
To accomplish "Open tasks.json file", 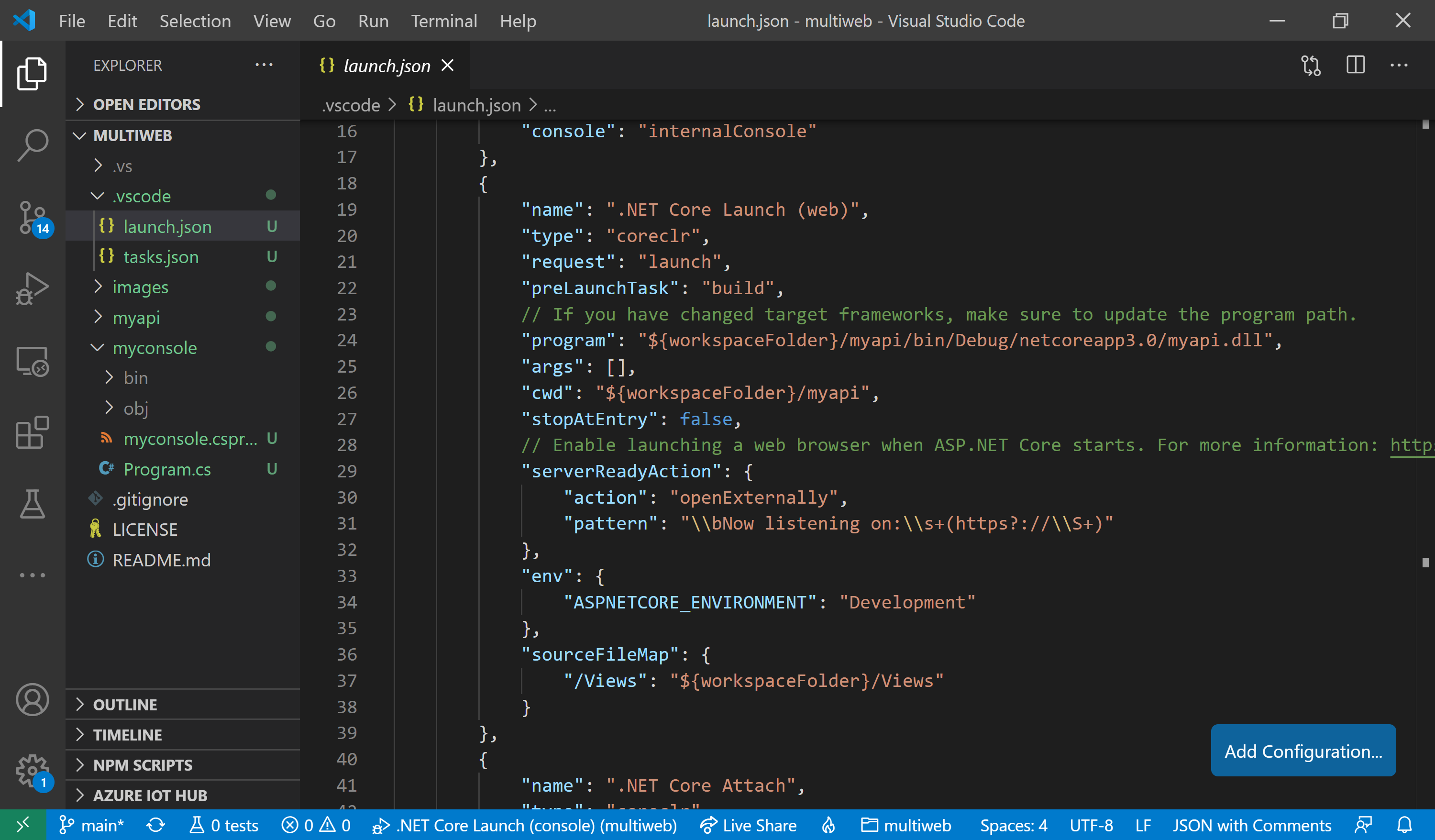I will [162, 256].
